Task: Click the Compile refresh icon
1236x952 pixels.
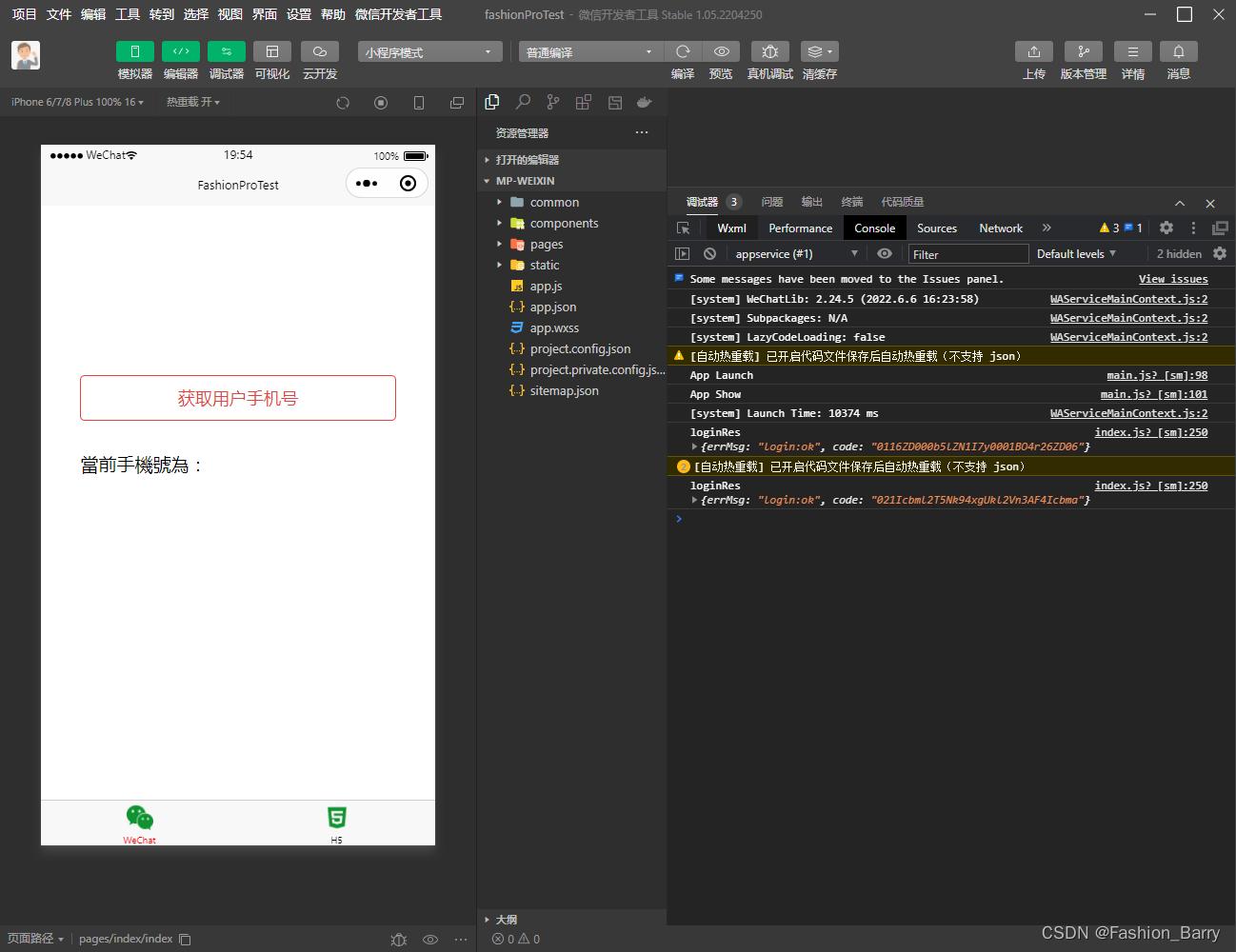Action: tap(683, 51)
